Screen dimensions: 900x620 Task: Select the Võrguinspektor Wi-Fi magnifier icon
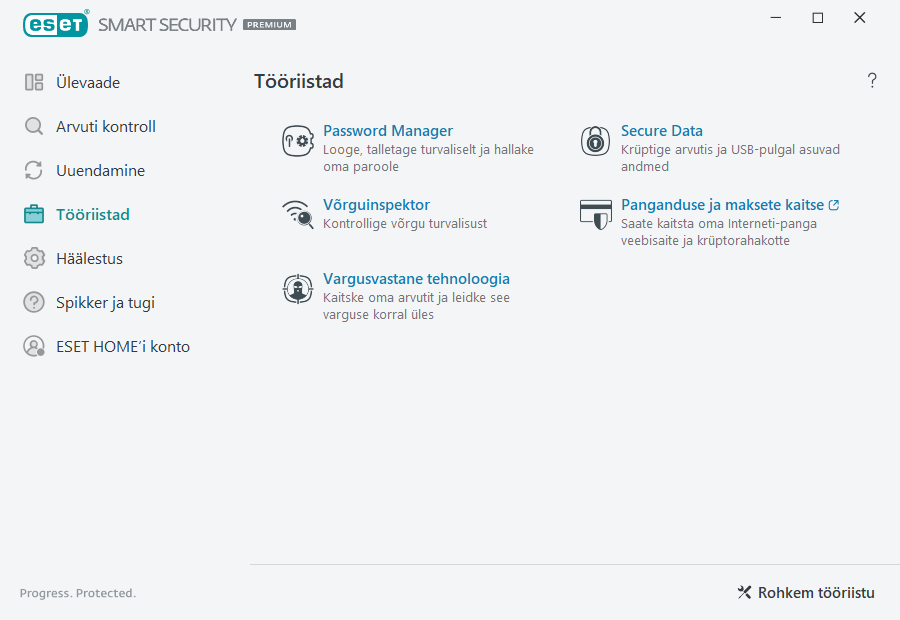pos(297,215)
